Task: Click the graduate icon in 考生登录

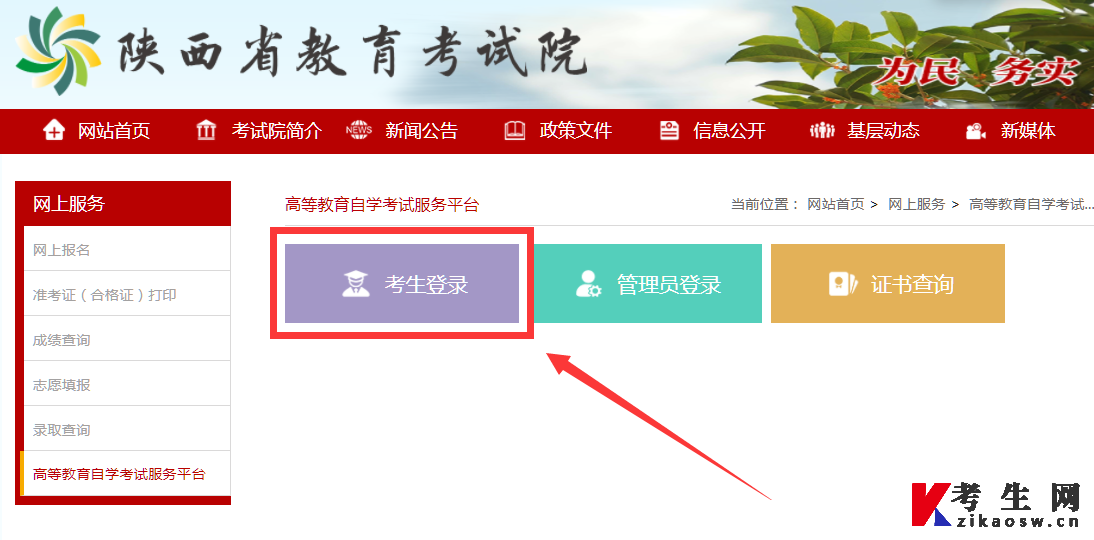Action: point(356,284)
